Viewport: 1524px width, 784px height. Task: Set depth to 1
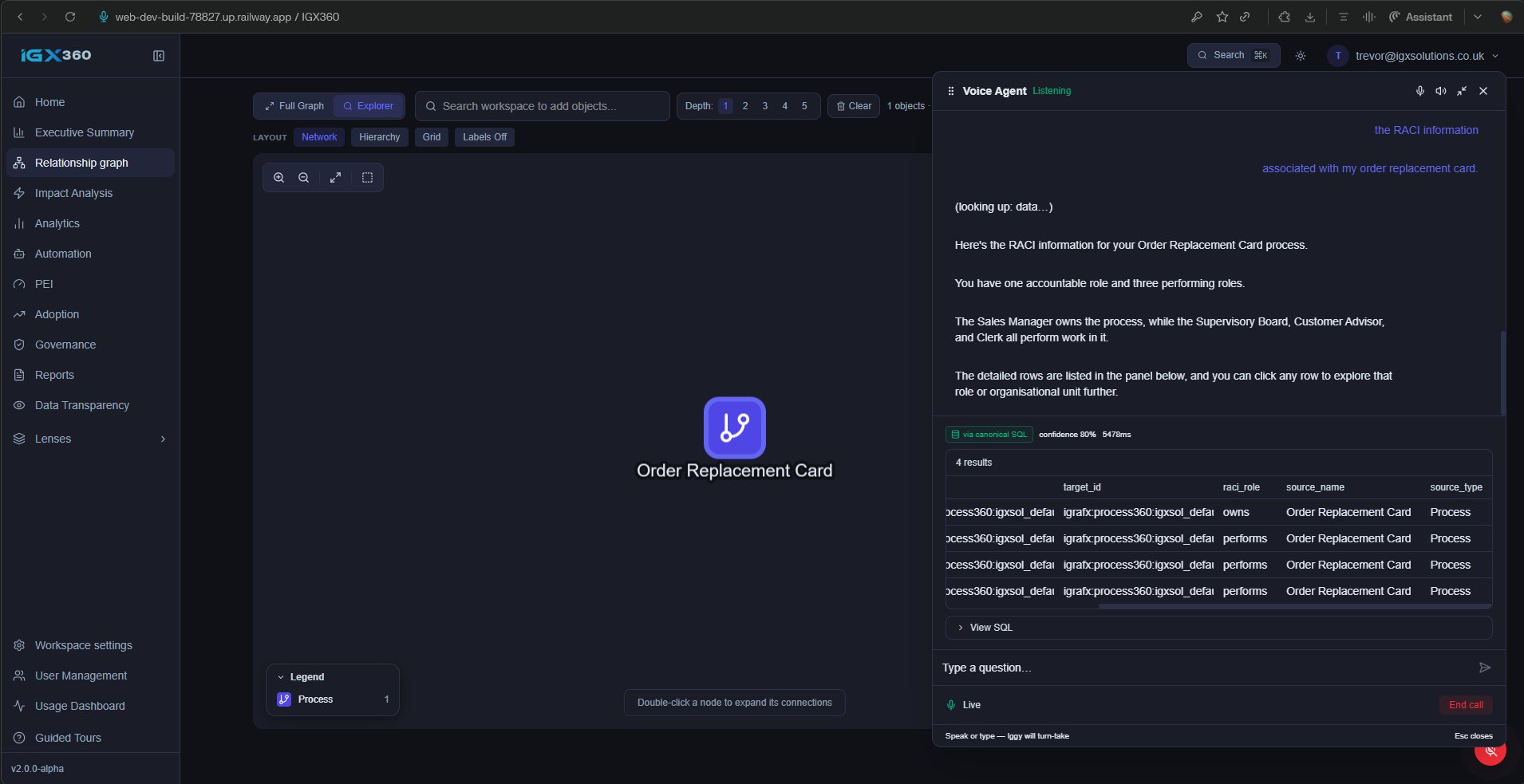tap(725, 106)
